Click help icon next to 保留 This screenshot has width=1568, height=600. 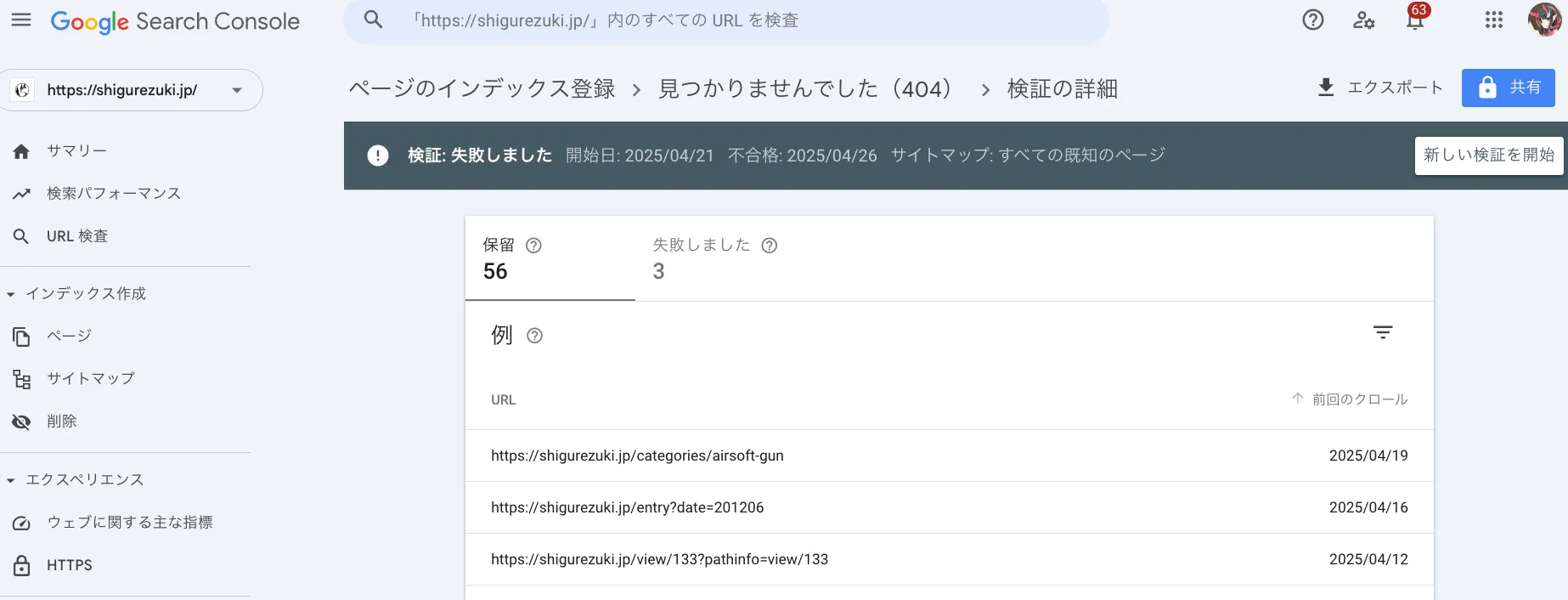[533, 246]
